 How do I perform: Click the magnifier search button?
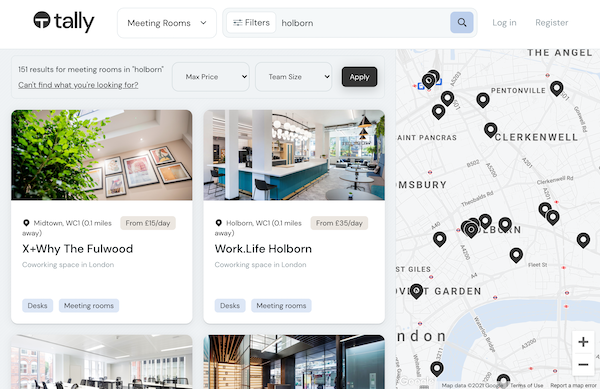pos(462,23)
